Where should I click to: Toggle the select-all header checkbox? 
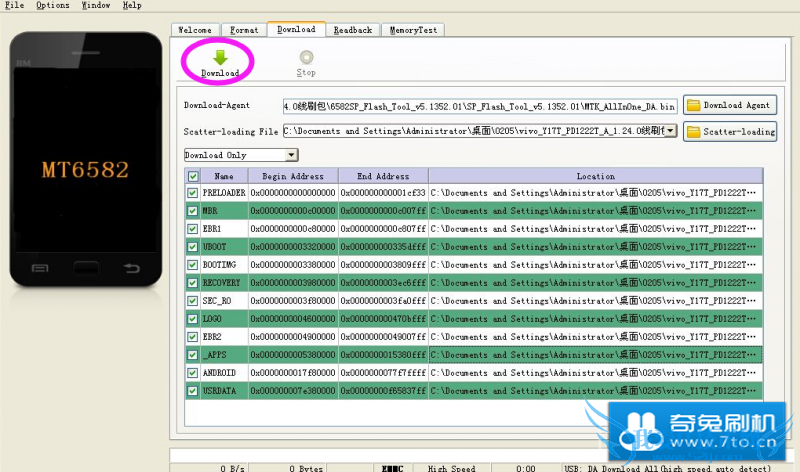pos(192,175)
